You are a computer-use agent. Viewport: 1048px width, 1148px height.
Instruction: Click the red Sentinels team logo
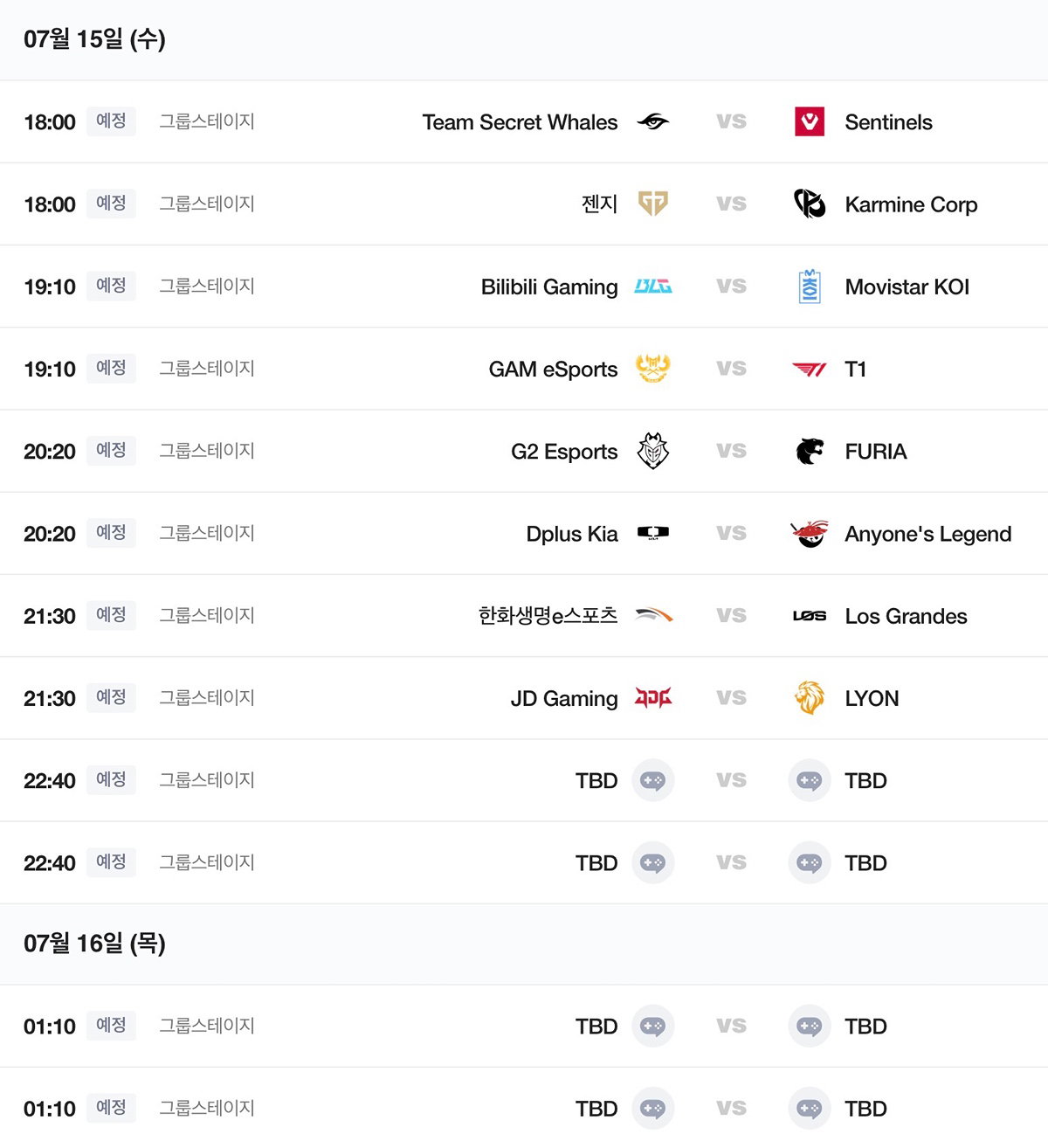[x=810, y=121]
